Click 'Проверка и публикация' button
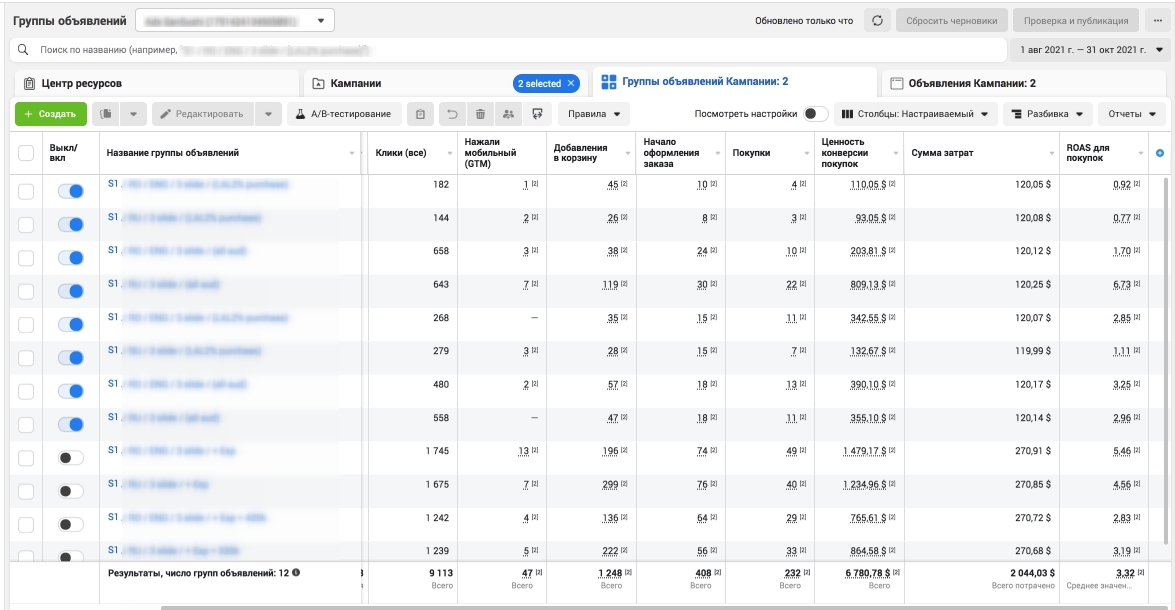 click(1076, 21)
